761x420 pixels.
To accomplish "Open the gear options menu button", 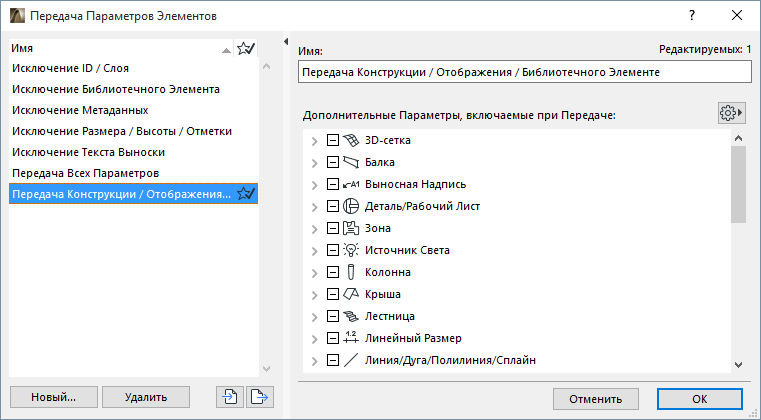I will click(x=733, y=114).
